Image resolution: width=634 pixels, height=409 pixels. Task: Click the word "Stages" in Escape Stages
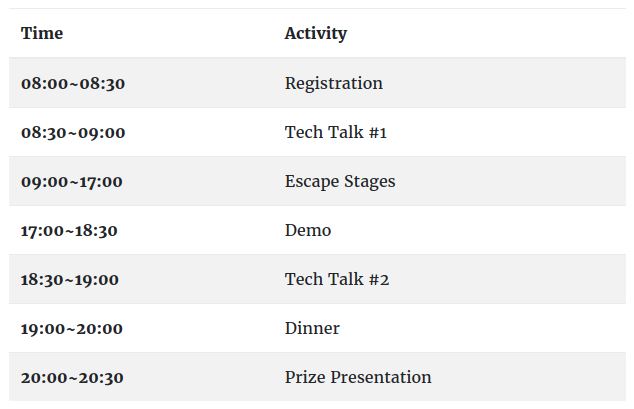[369, 181]
